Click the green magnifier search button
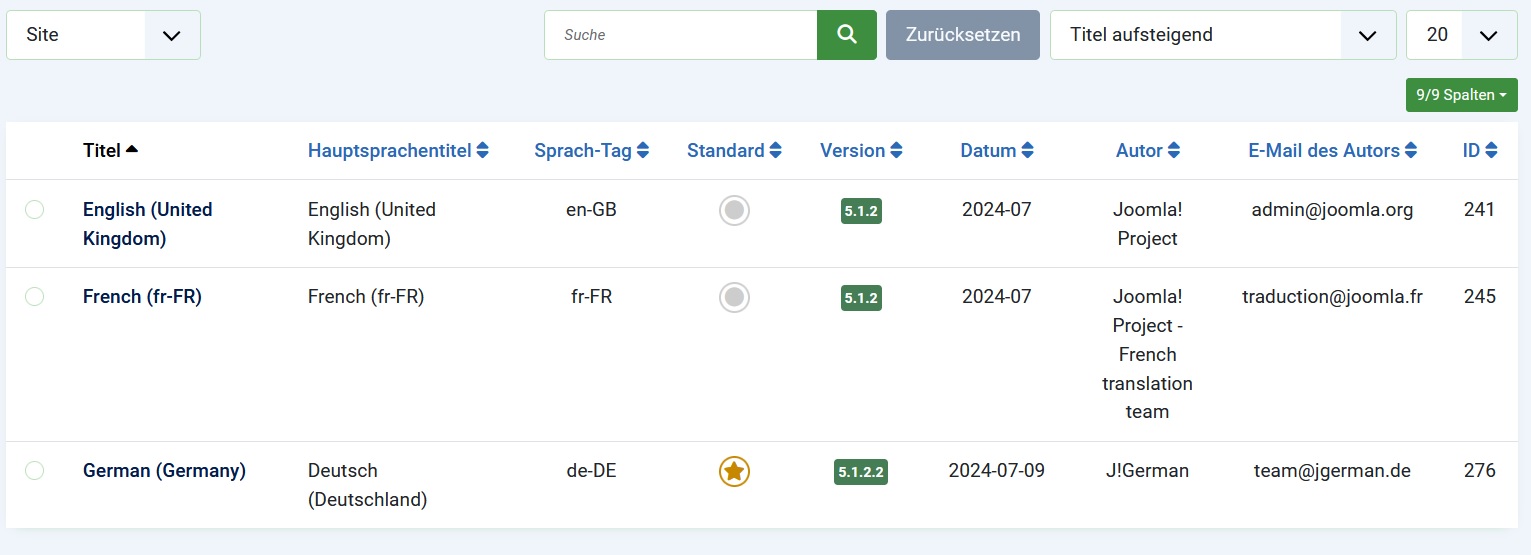Viewport: 1531px width, 555px height. coord(847,35)
